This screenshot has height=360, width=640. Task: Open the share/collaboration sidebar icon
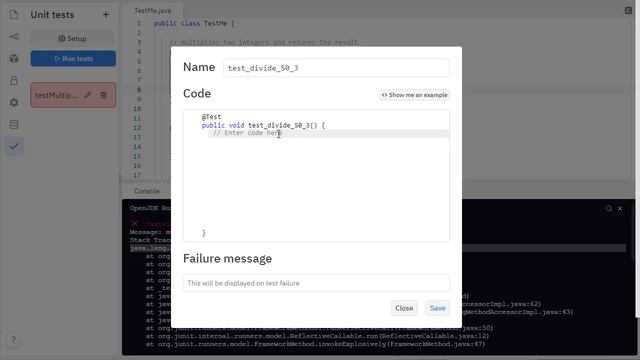pos(14,36)
